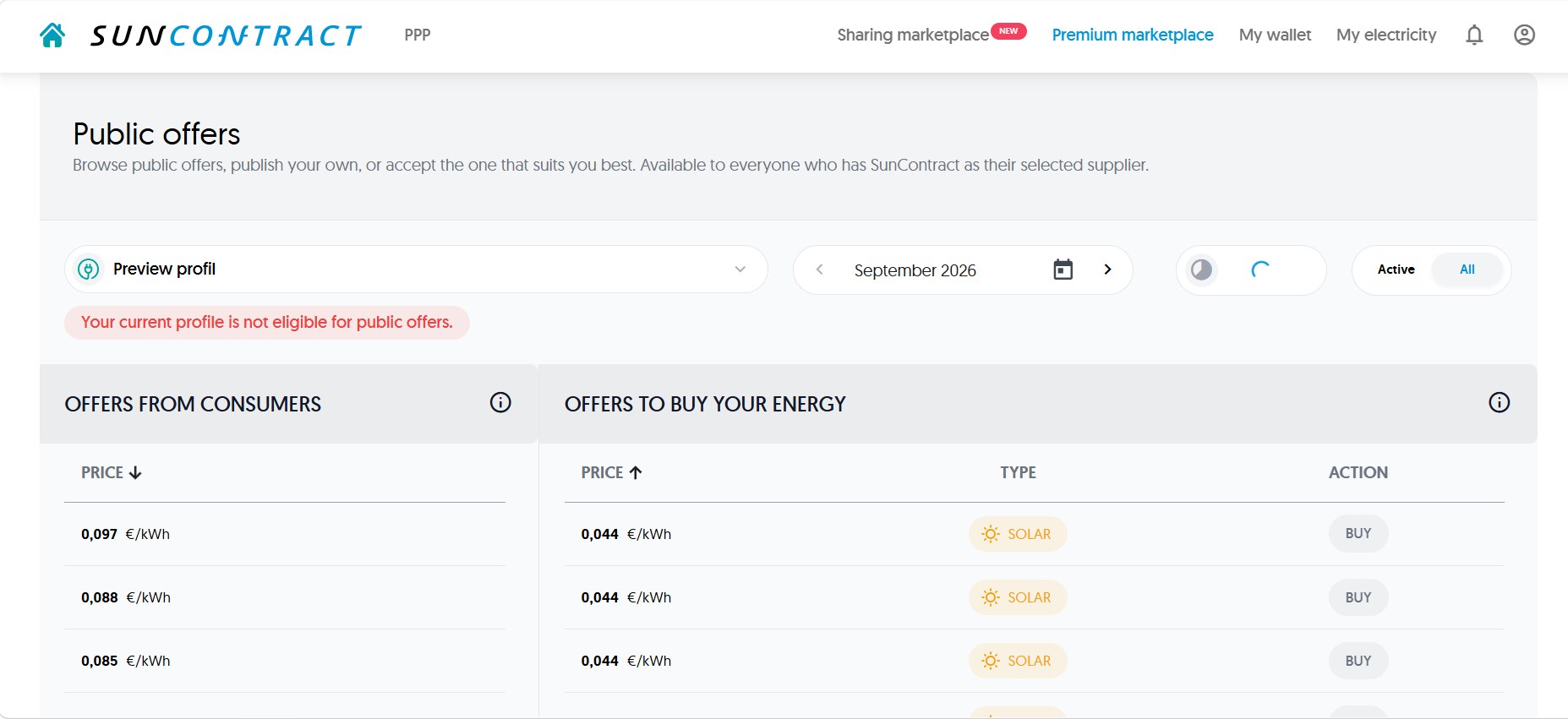
Task: Open info for Offers to buy your energy
Action: point(1499,402)
